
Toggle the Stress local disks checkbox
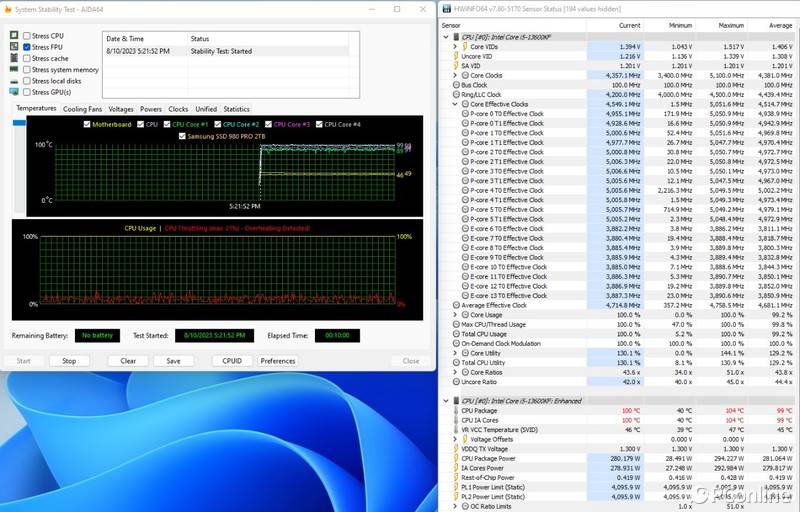point(27,81)
